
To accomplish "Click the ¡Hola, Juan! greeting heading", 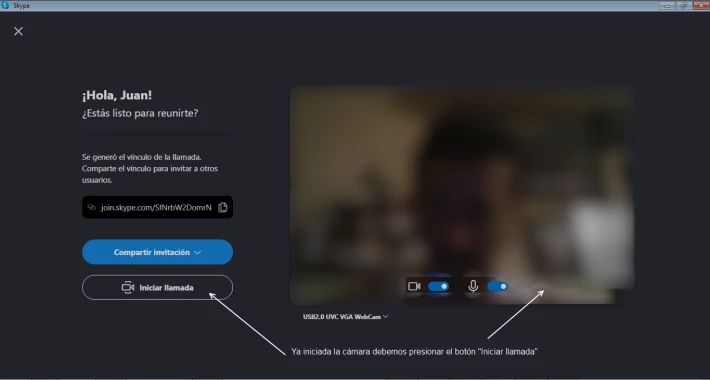I will pyautogui.click(x=117, y=96).
